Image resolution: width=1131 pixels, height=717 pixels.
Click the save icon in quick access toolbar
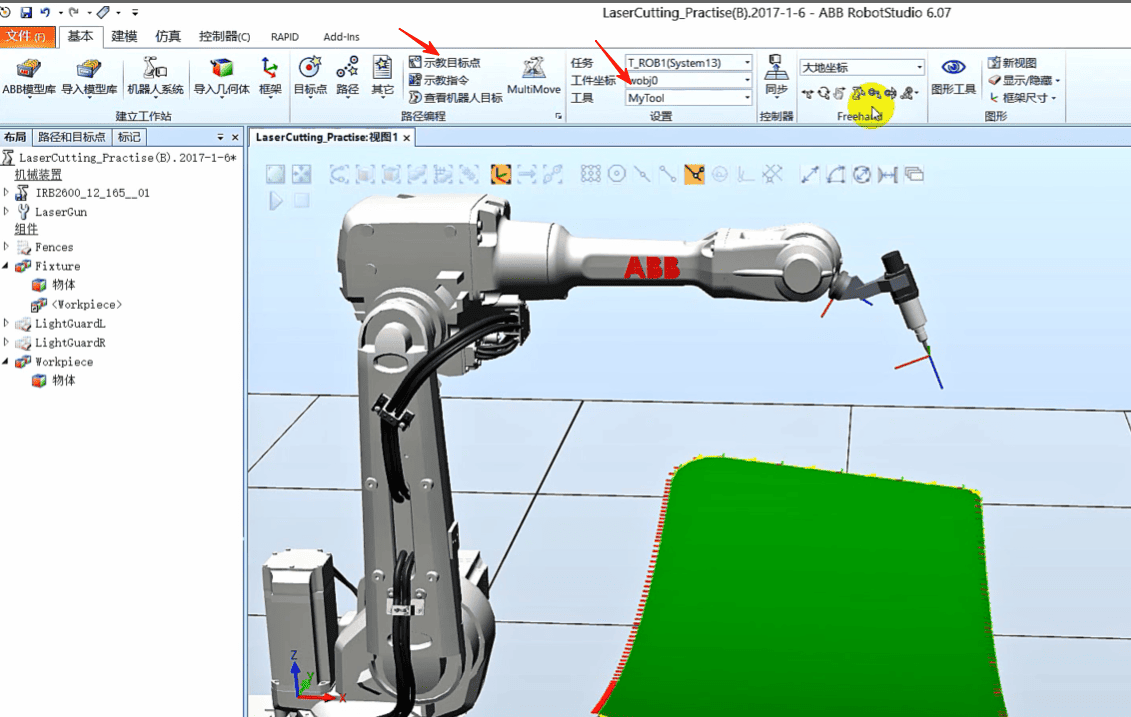tap(26, 12)
